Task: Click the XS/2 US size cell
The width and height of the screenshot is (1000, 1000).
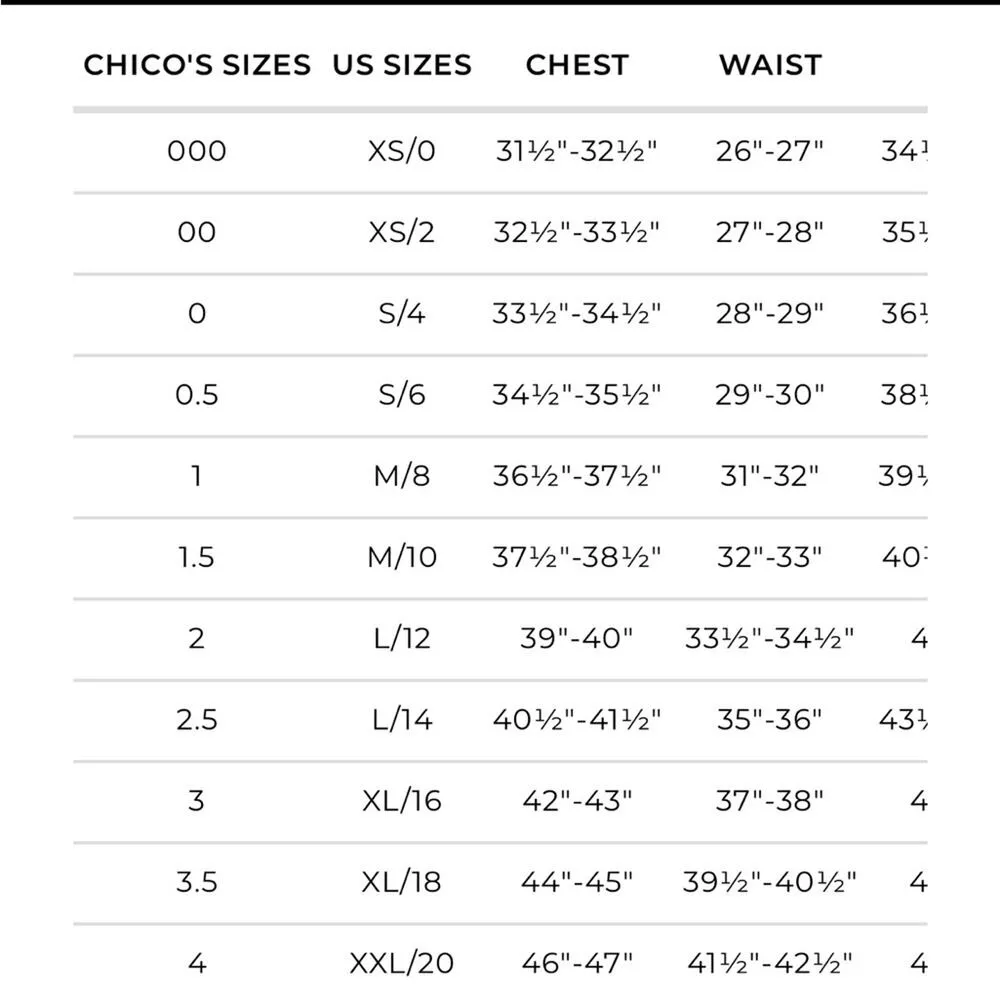Action: pyautogui.click(x=401, y=232)
